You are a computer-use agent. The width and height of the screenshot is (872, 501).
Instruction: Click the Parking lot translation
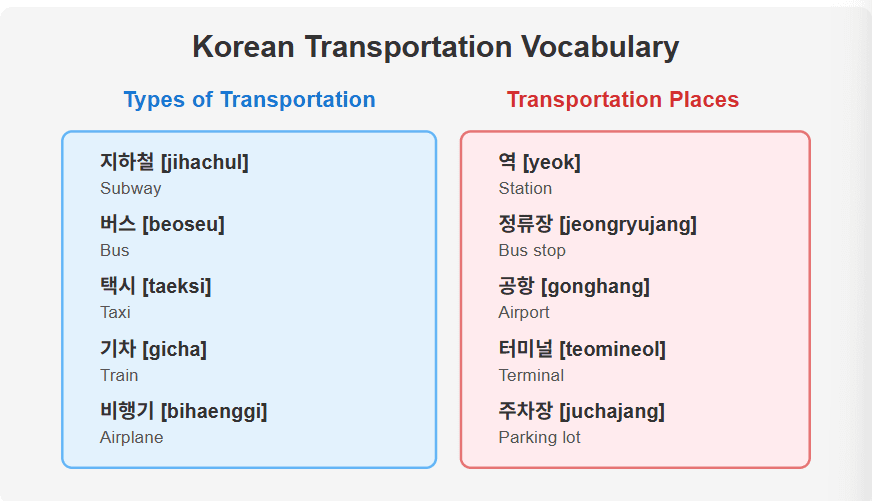pos(539,438)
